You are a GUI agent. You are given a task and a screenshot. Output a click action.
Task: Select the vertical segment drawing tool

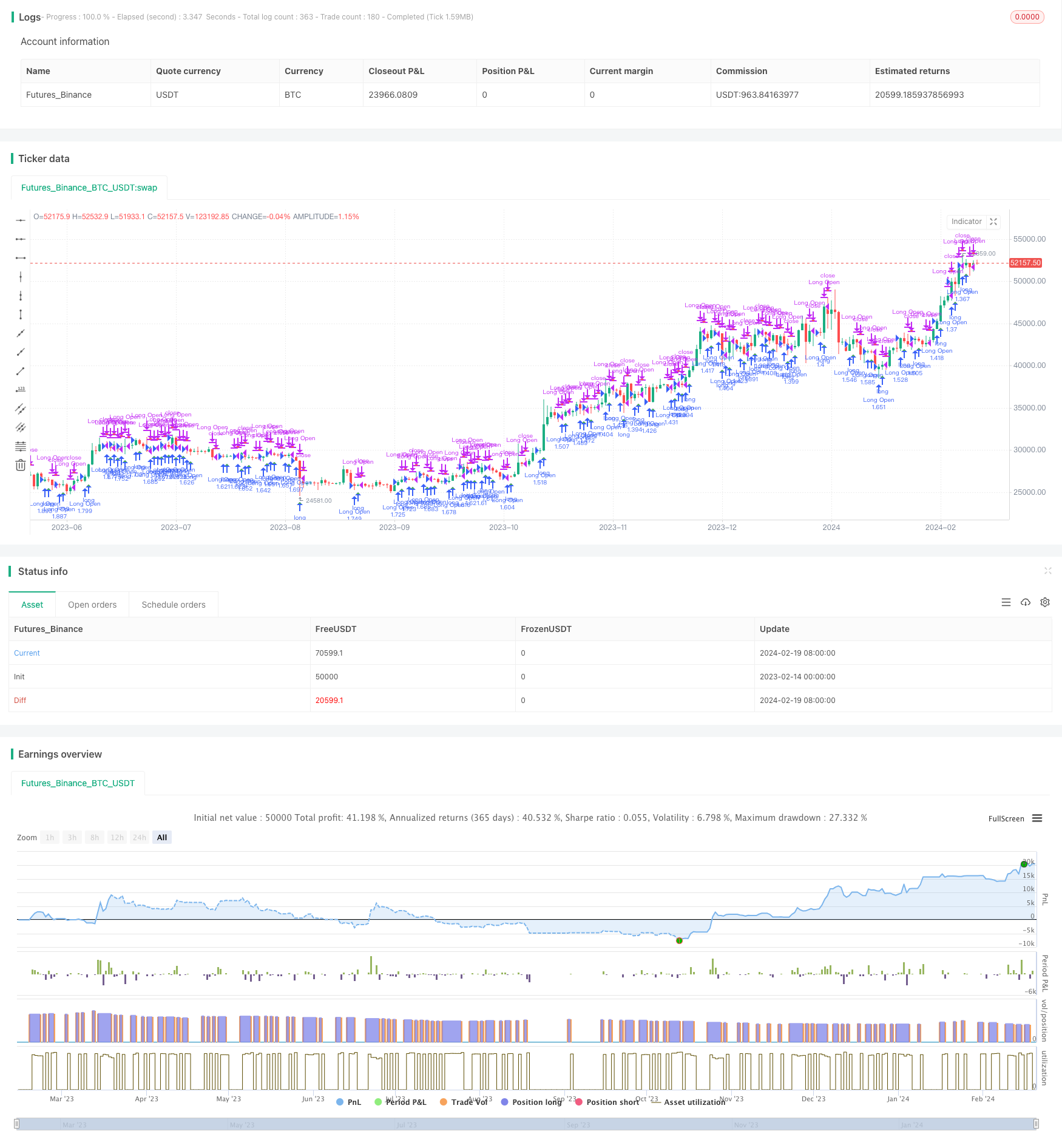click(21, 314)
